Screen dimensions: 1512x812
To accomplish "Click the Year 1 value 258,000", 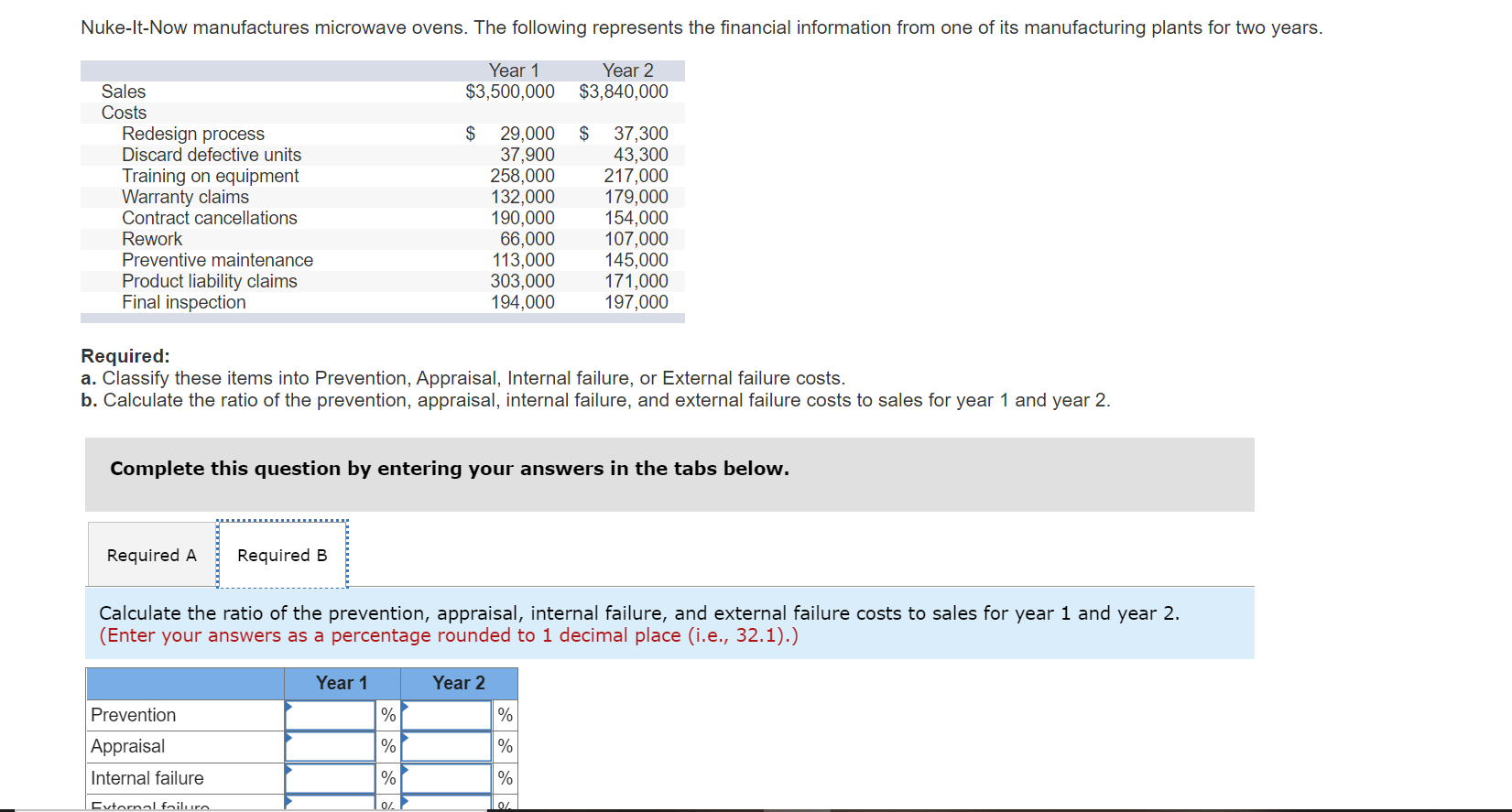I will click(522, 176).
